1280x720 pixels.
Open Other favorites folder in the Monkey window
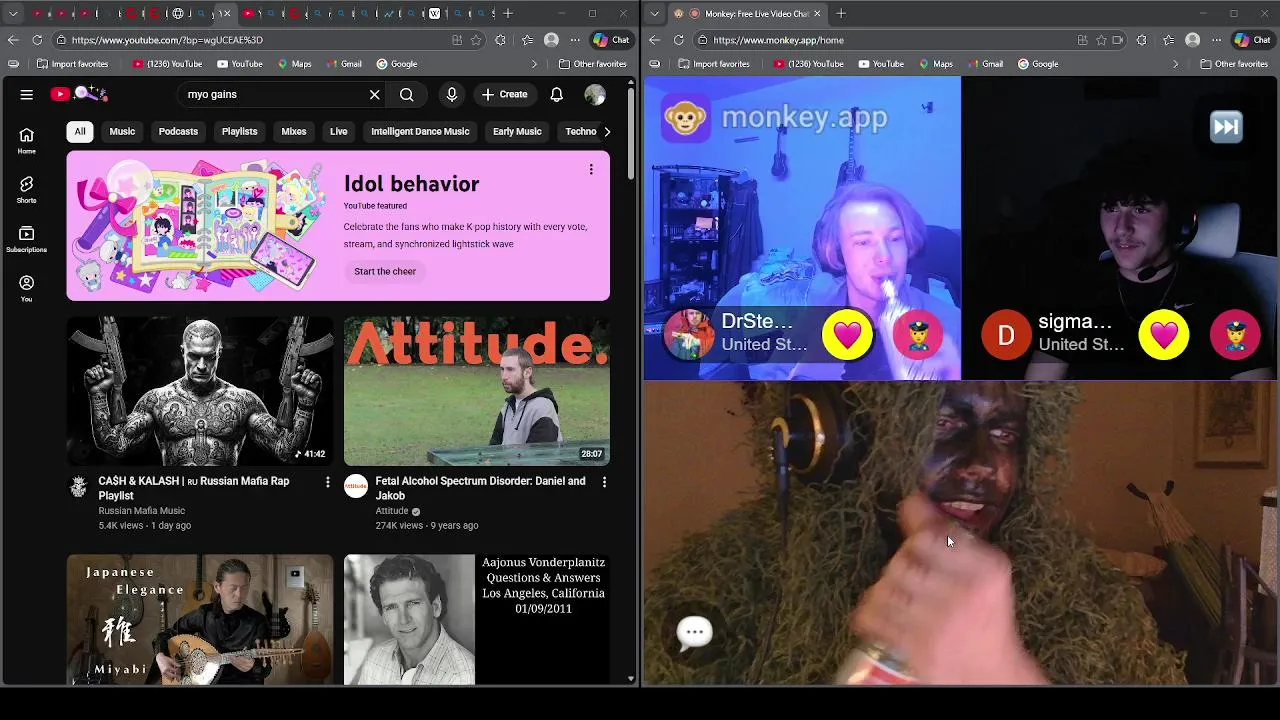pyautogui.click(x=1234, y=64)
